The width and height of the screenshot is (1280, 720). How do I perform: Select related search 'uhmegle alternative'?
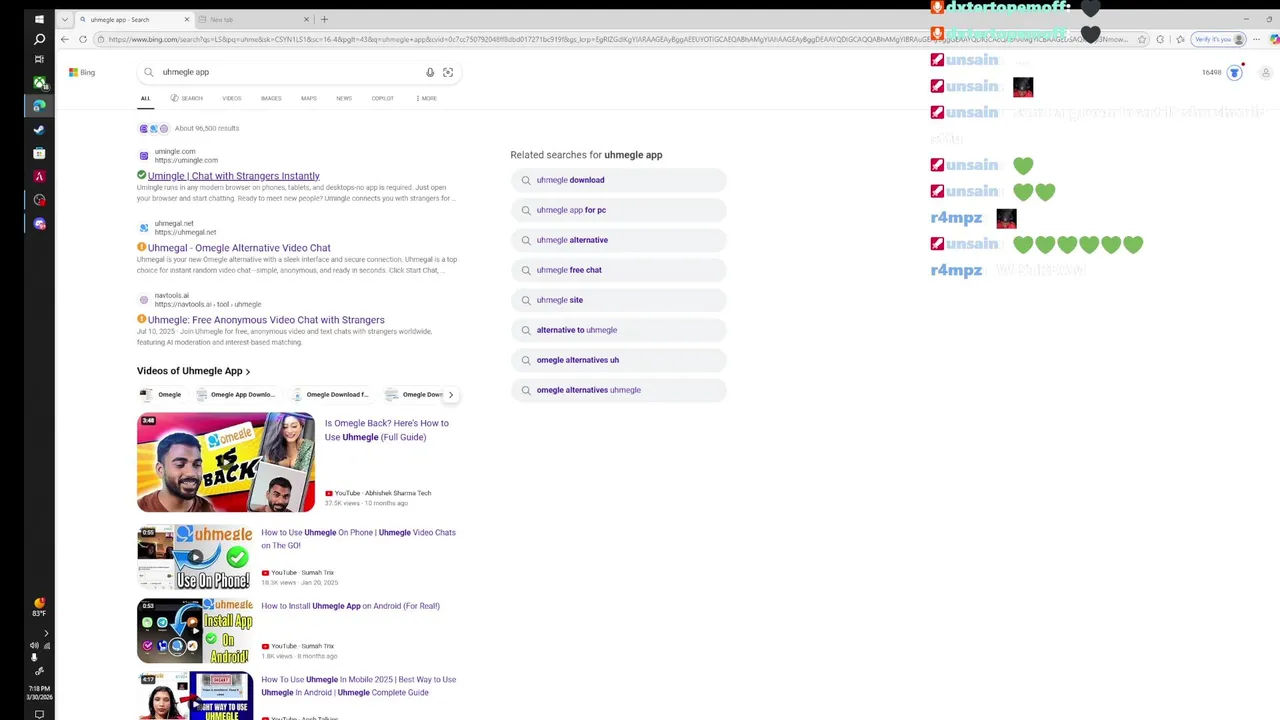click(618, 240)
